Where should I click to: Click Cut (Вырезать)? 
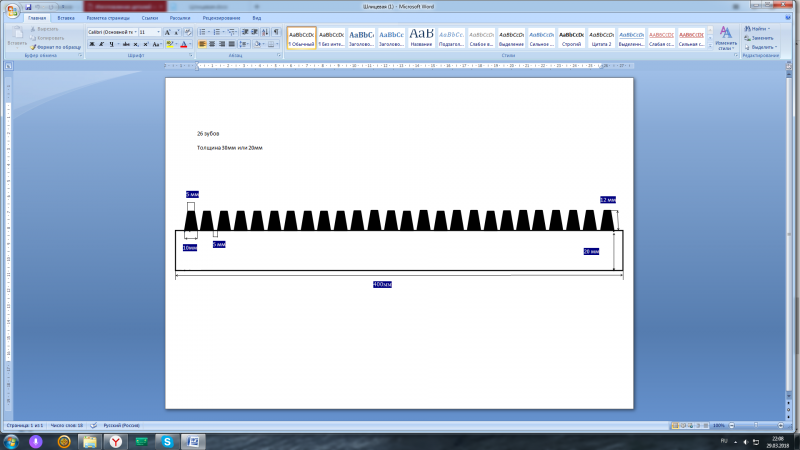tap(44, 29)
